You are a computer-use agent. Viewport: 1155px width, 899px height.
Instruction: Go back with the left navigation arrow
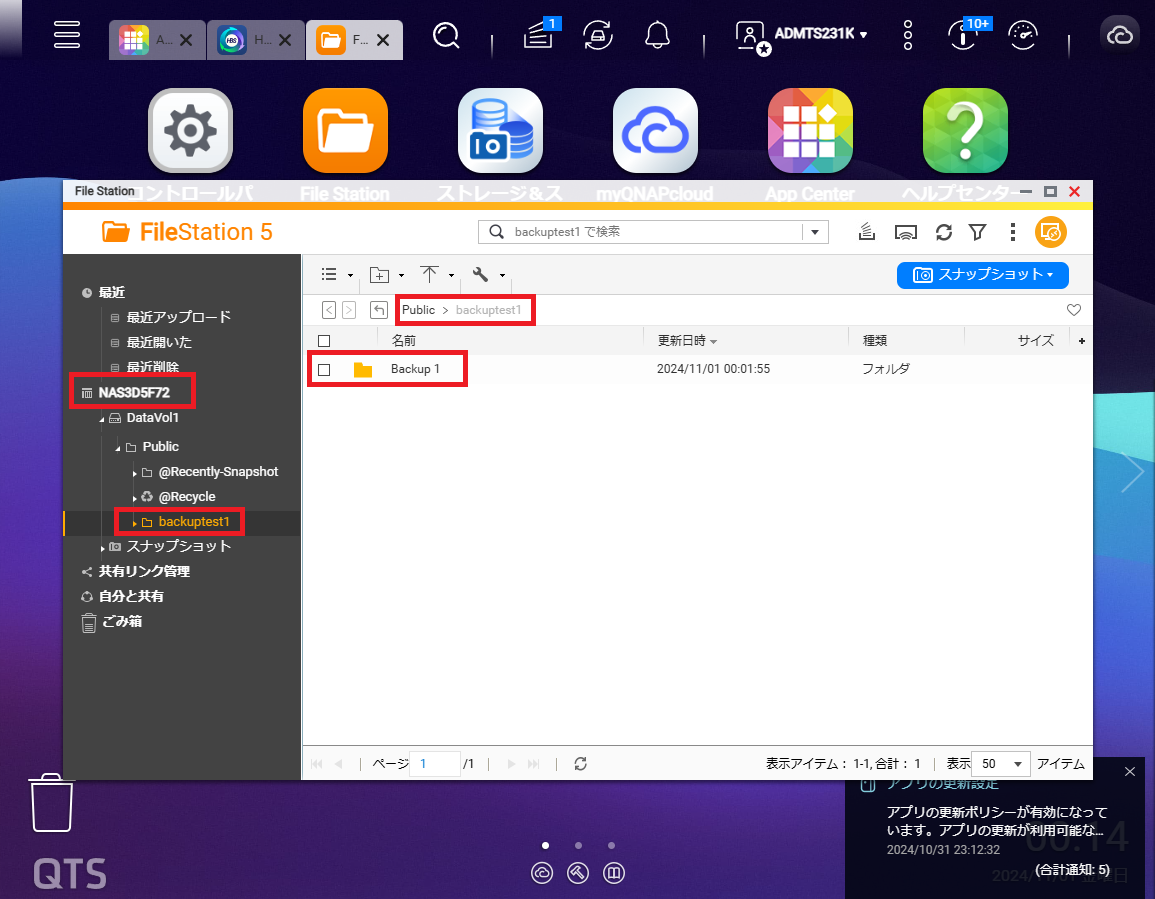[x=329, y=310]
